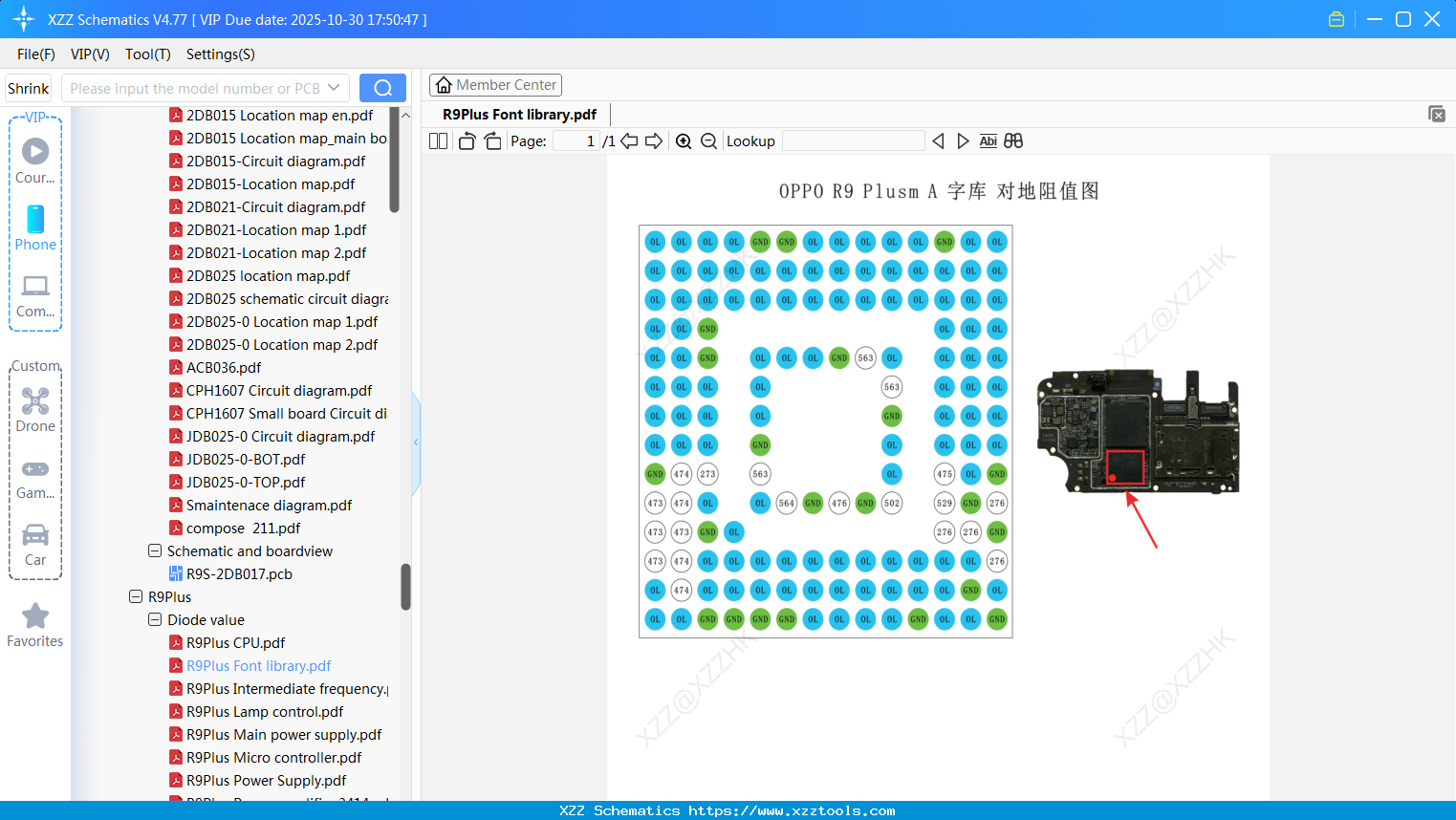Collapse the Diode value folder
1456x820 pixels.
[x=155, y=619]
